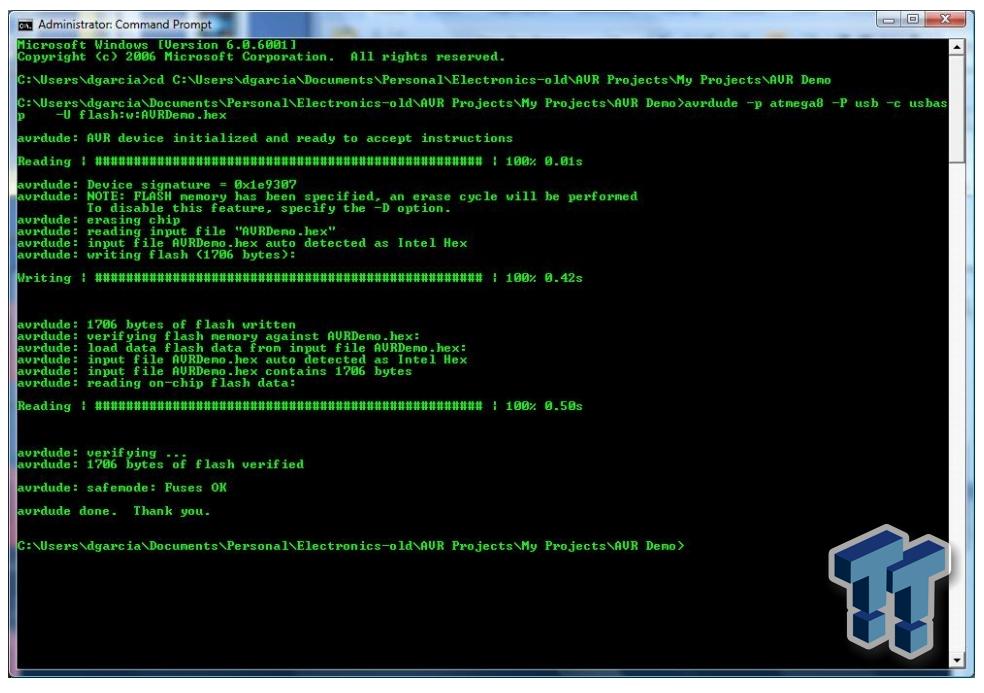Click the scrollbar up arrow

coord(957,47)
